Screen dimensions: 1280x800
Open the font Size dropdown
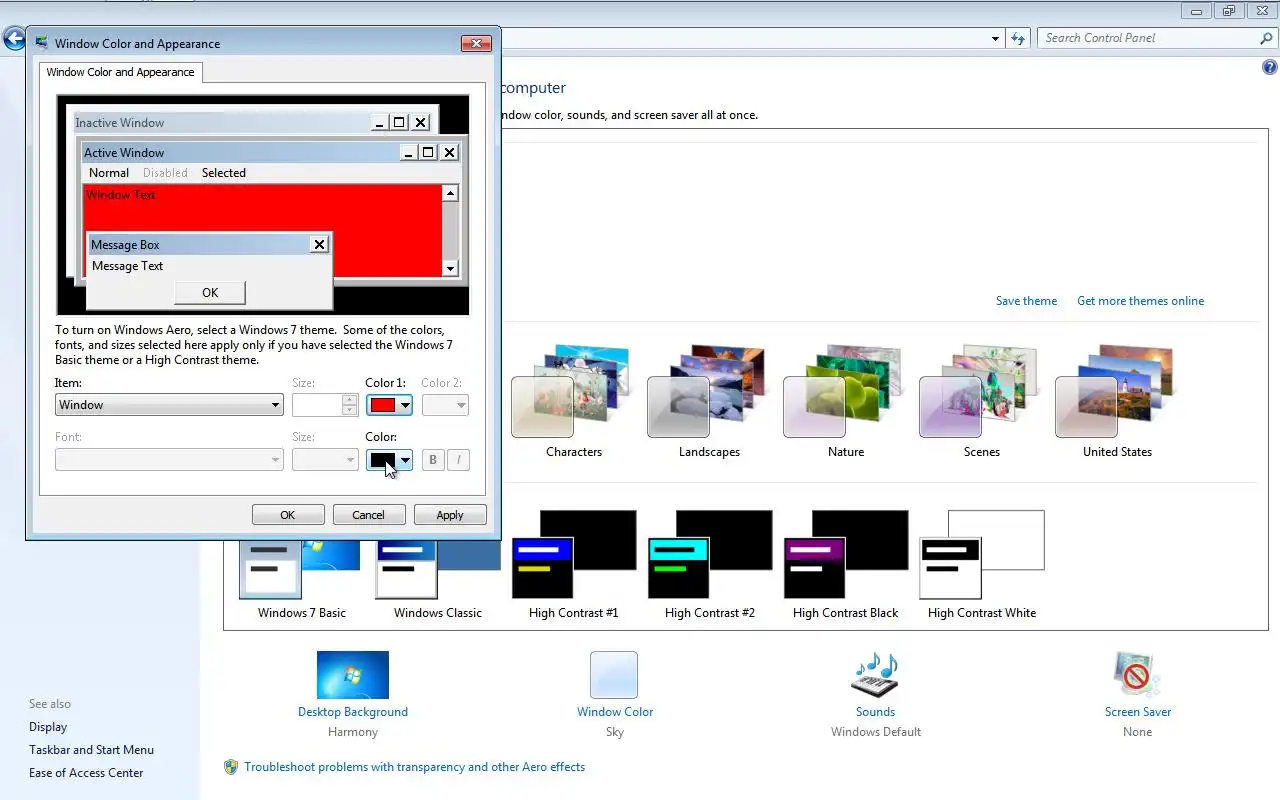[x=325, y=460]
